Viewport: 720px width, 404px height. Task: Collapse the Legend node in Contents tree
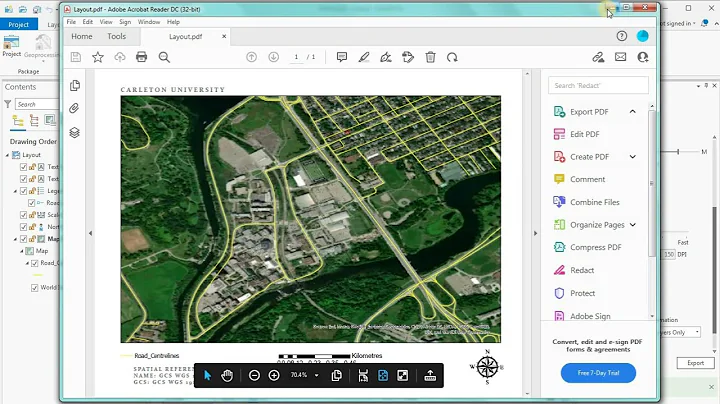[x=15, y=191]
